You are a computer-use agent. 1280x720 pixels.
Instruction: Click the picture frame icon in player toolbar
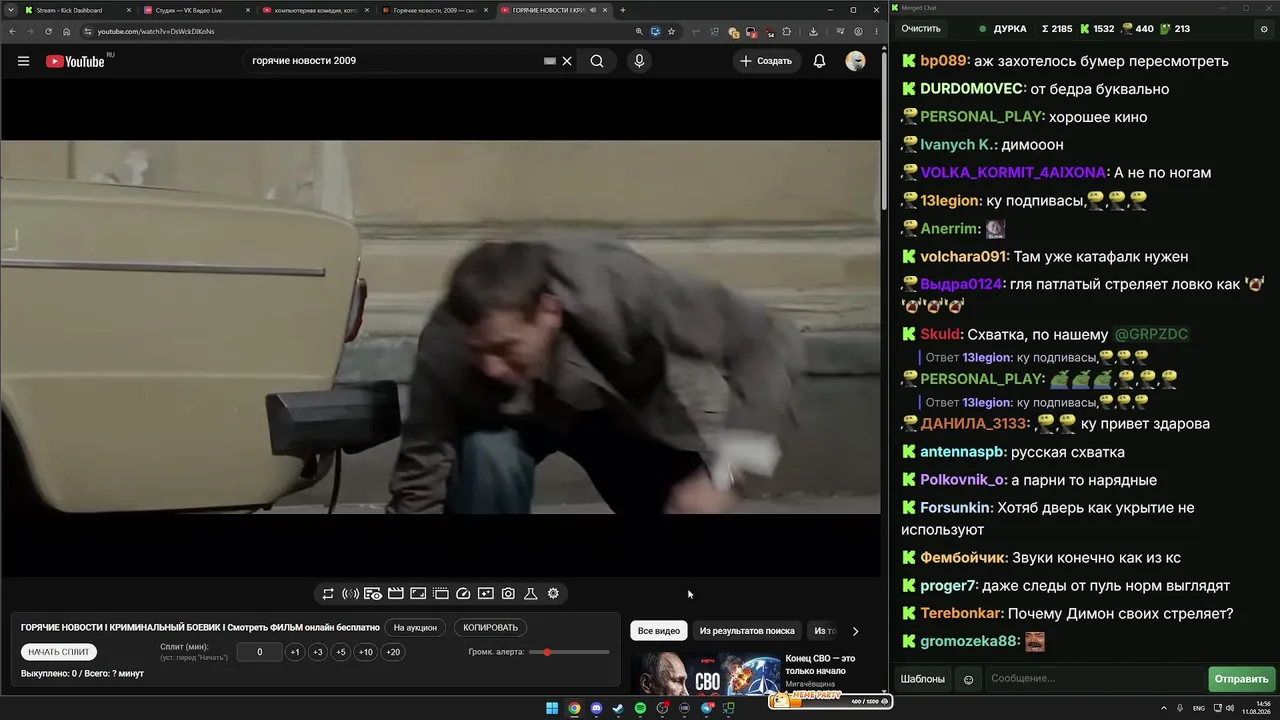pyautogui.click(x=418, y=594)
